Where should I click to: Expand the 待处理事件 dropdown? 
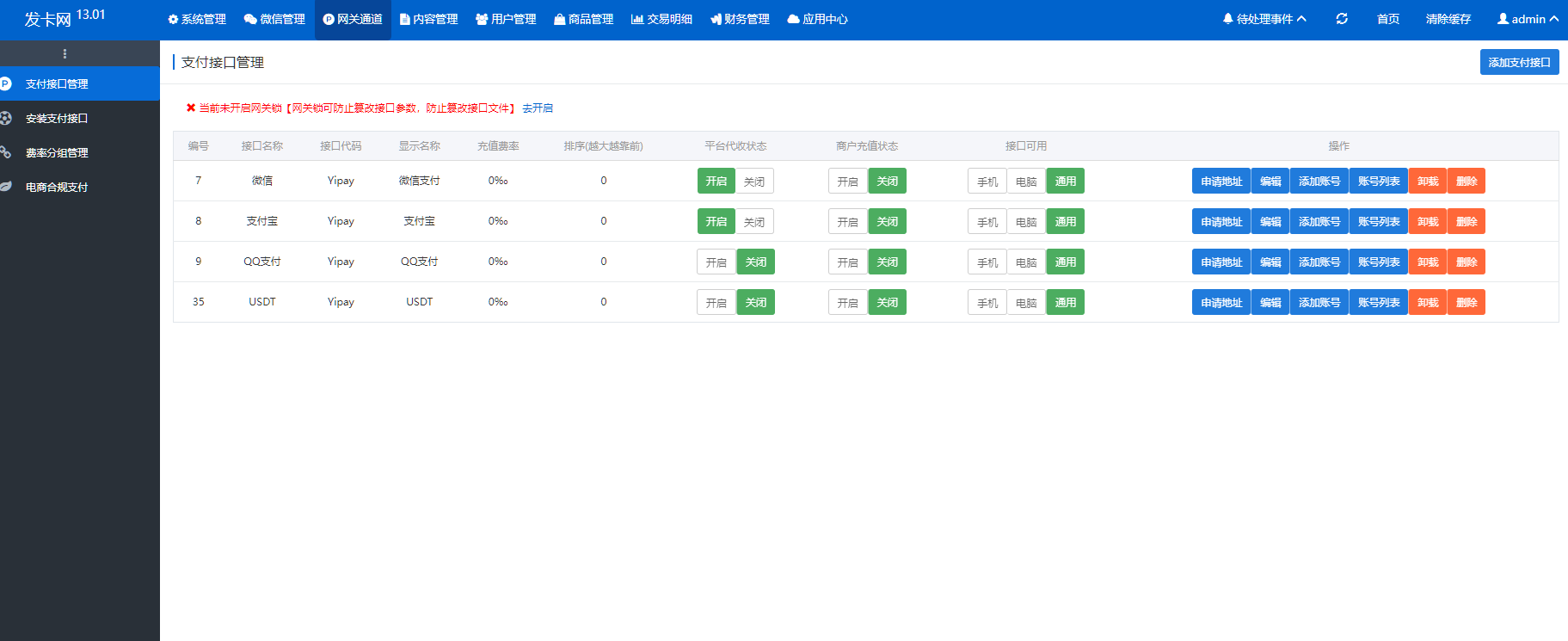pos(1264,19)
